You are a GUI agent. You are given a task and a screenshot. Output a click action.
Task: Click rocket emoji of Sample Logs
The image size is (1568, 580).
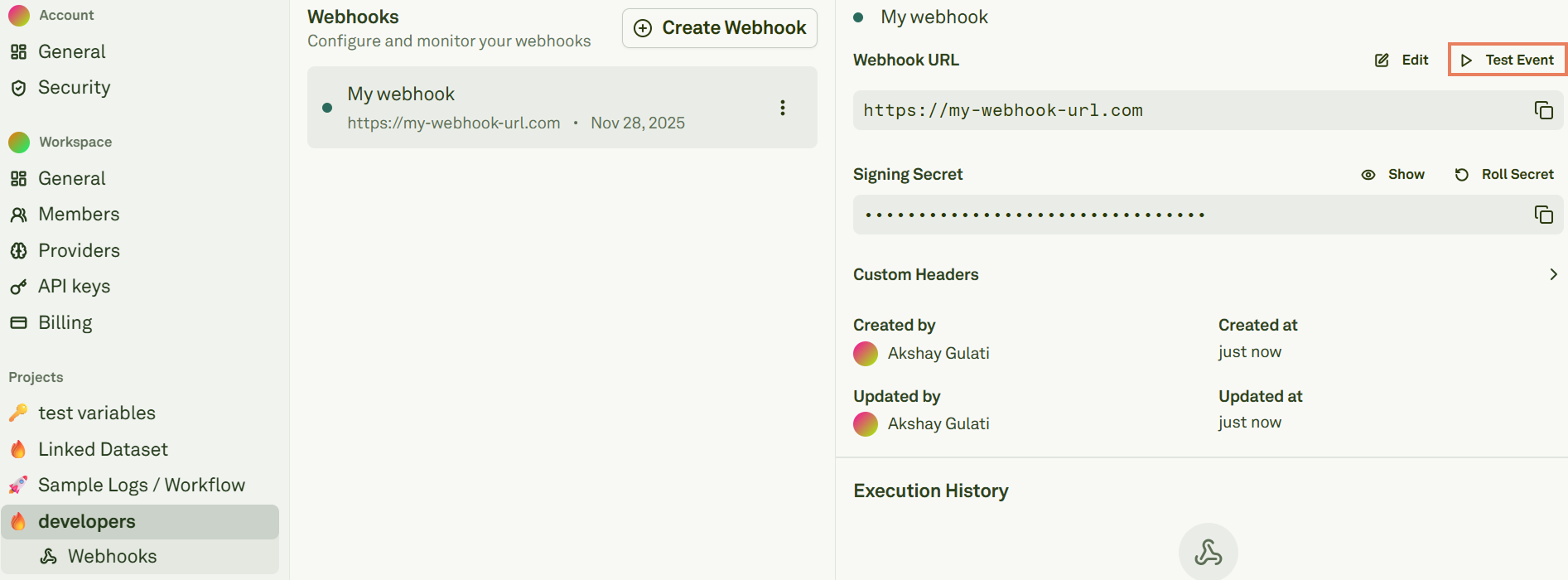(18, 485)
